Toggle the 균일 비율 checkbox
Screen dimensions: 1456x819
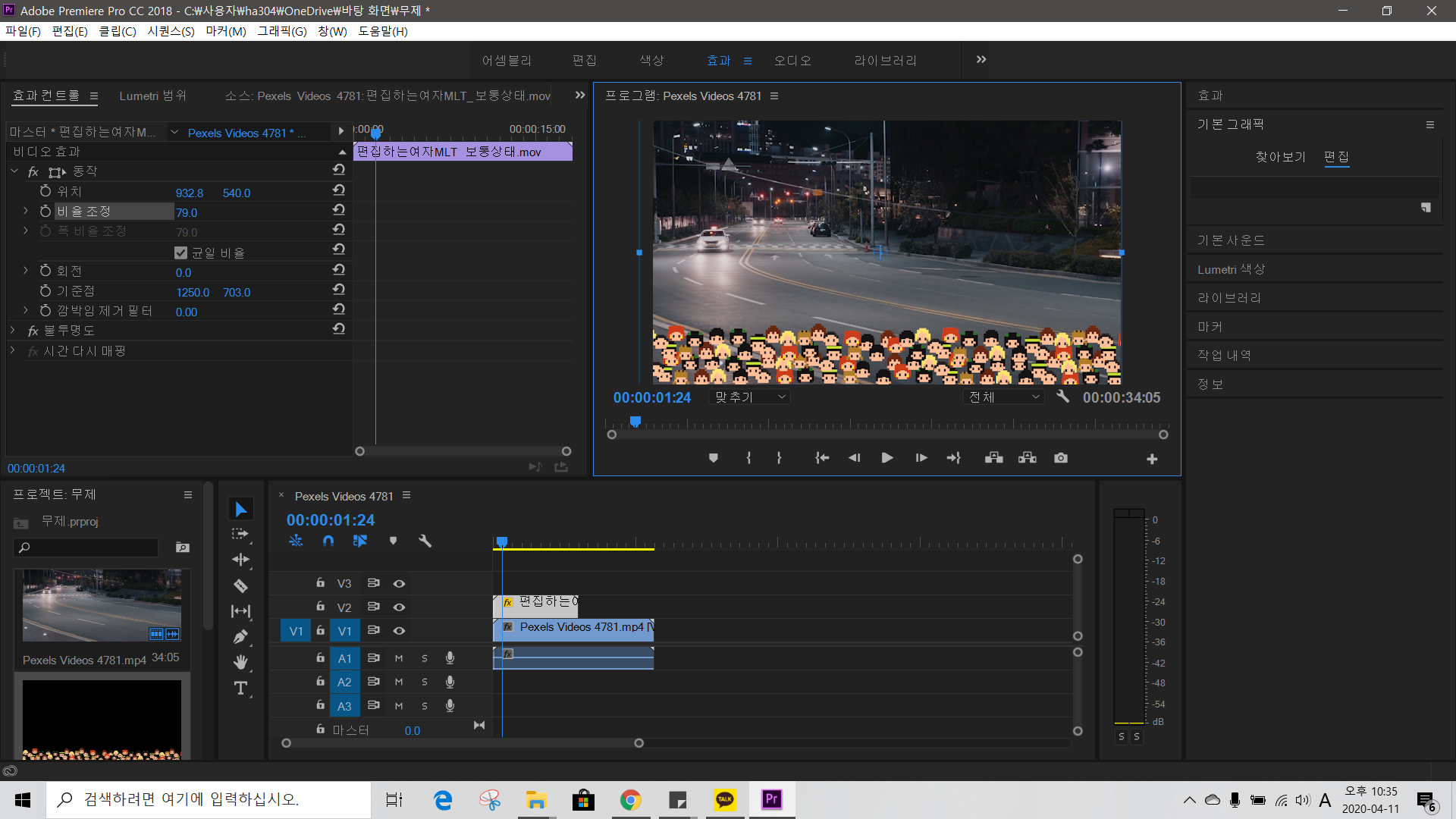[180, 253]
